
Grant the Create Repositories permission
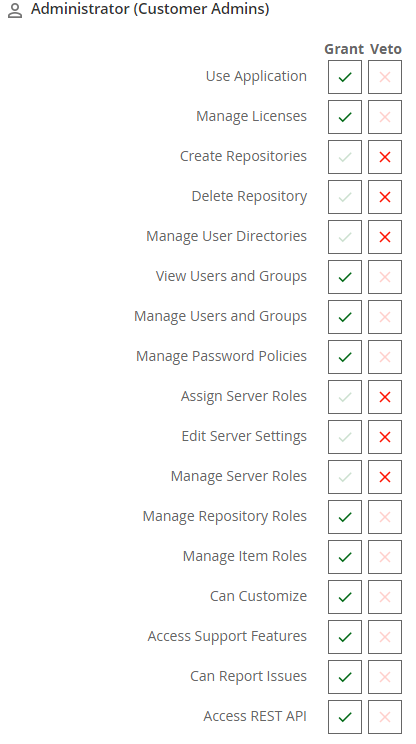345,157
